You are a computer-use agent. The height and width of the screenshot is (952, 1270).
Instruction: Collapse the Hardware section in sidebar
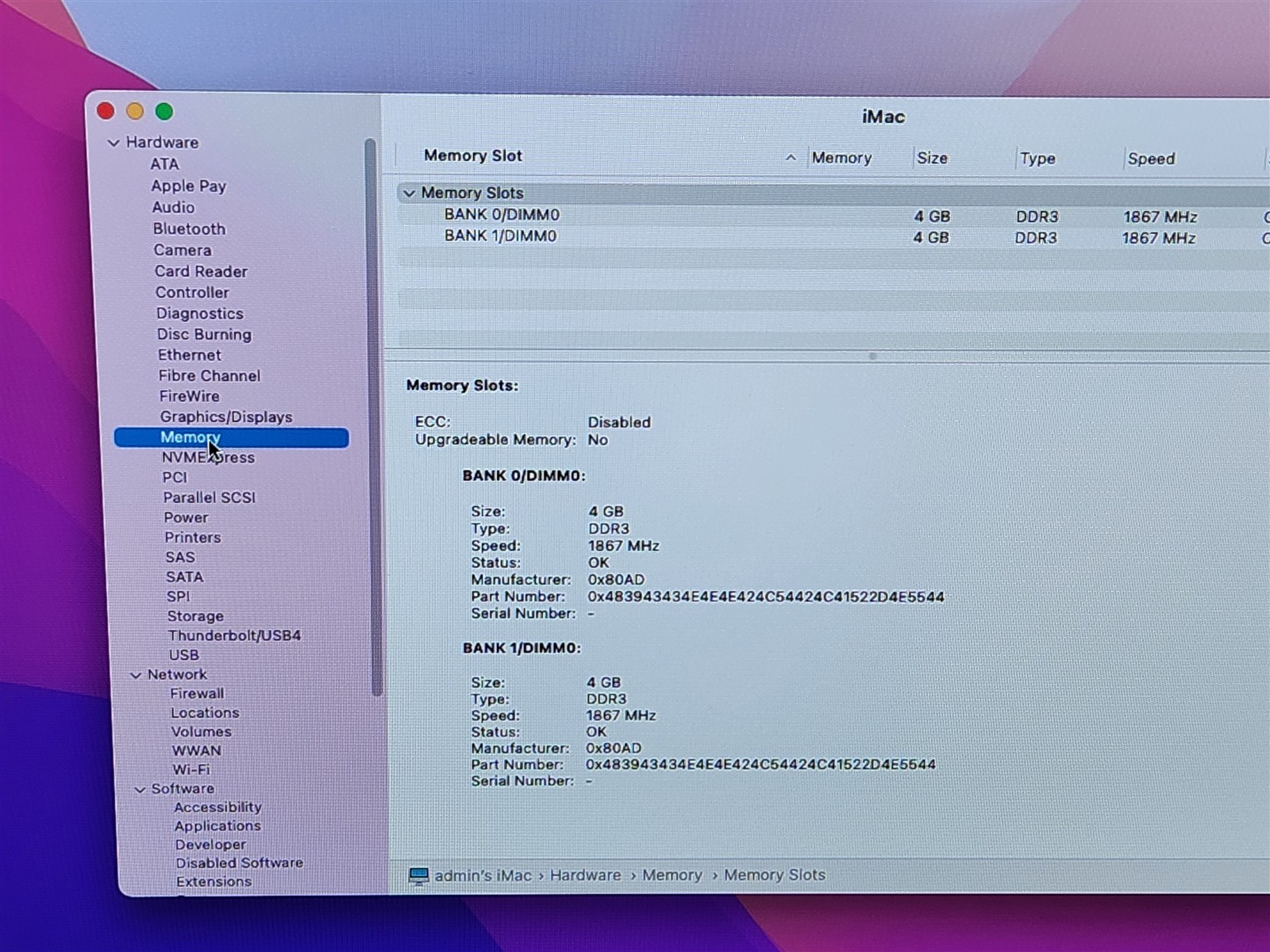[x=114, y=143]
